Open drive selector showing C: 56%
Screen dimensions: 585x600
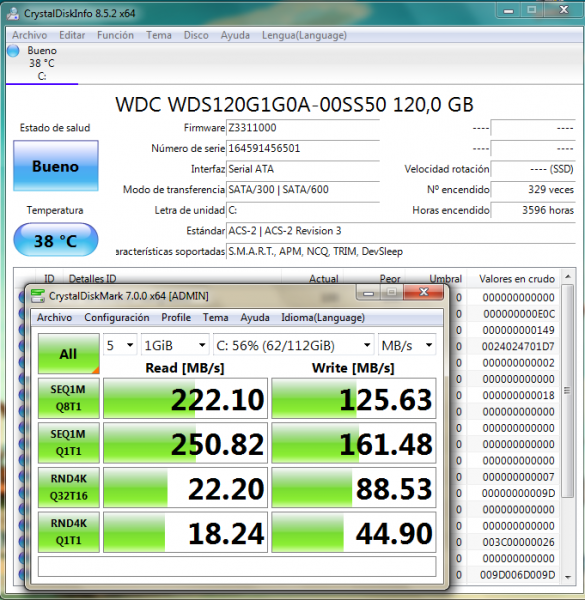pos(293,345)
